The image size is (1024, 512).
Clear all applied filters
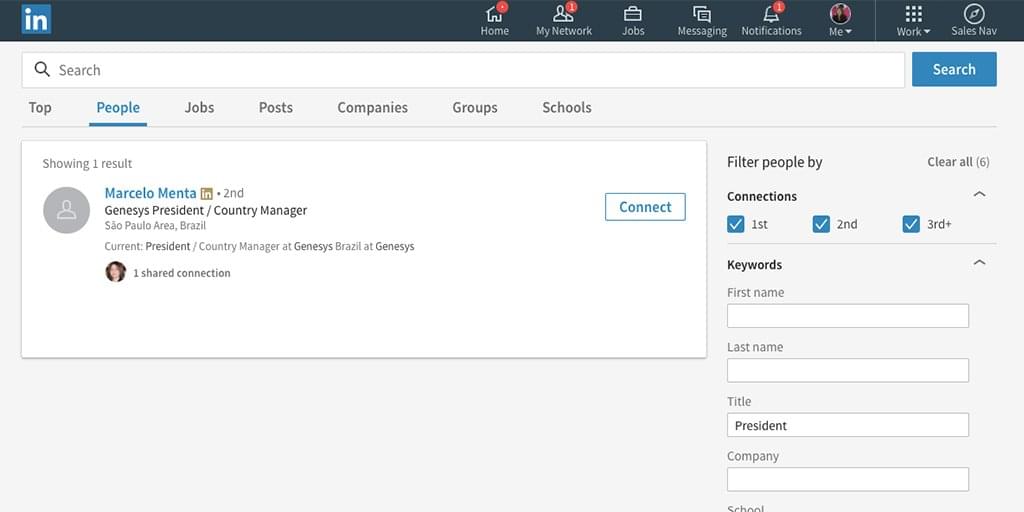tap(957, 162)
